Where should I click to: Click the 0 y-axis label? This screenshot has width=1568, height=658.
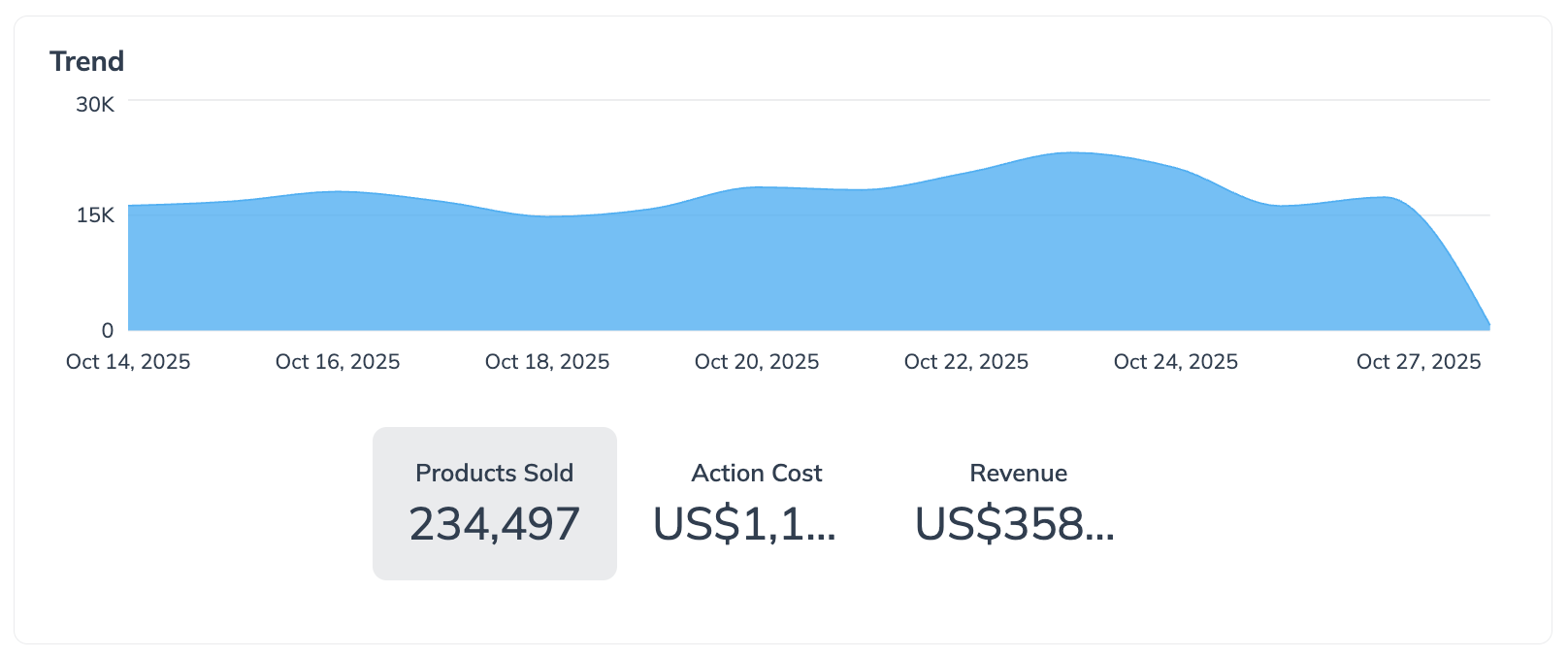pos(107,331)
